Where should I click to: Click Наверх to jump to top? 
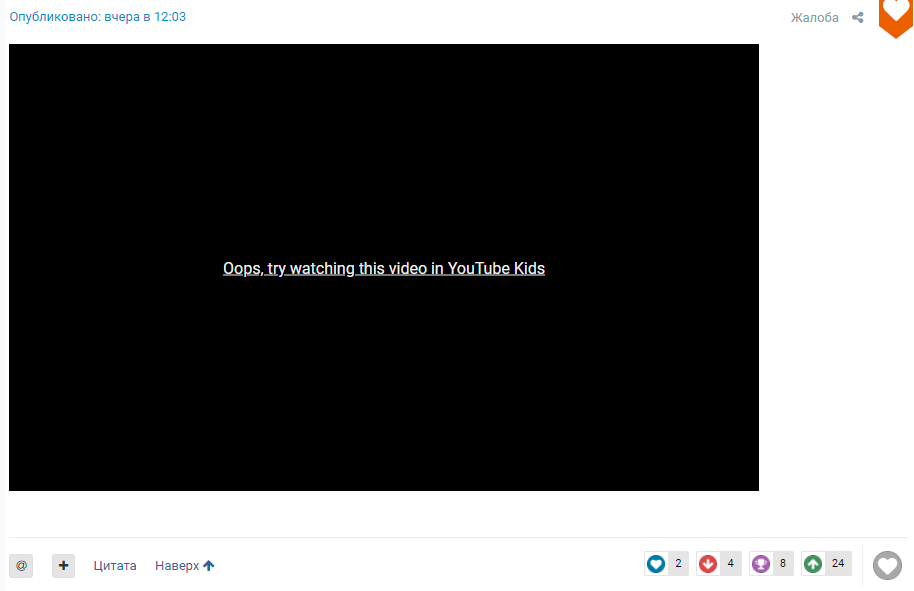pyautogui.click(x=180, y=565)
